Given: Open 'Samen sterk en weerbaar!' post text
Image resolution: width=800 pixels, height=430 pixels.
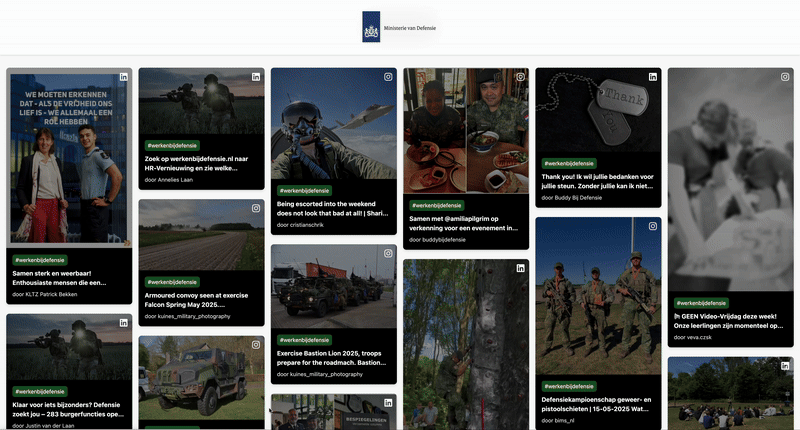Looking at the screenshot, I should pos(59,278).
